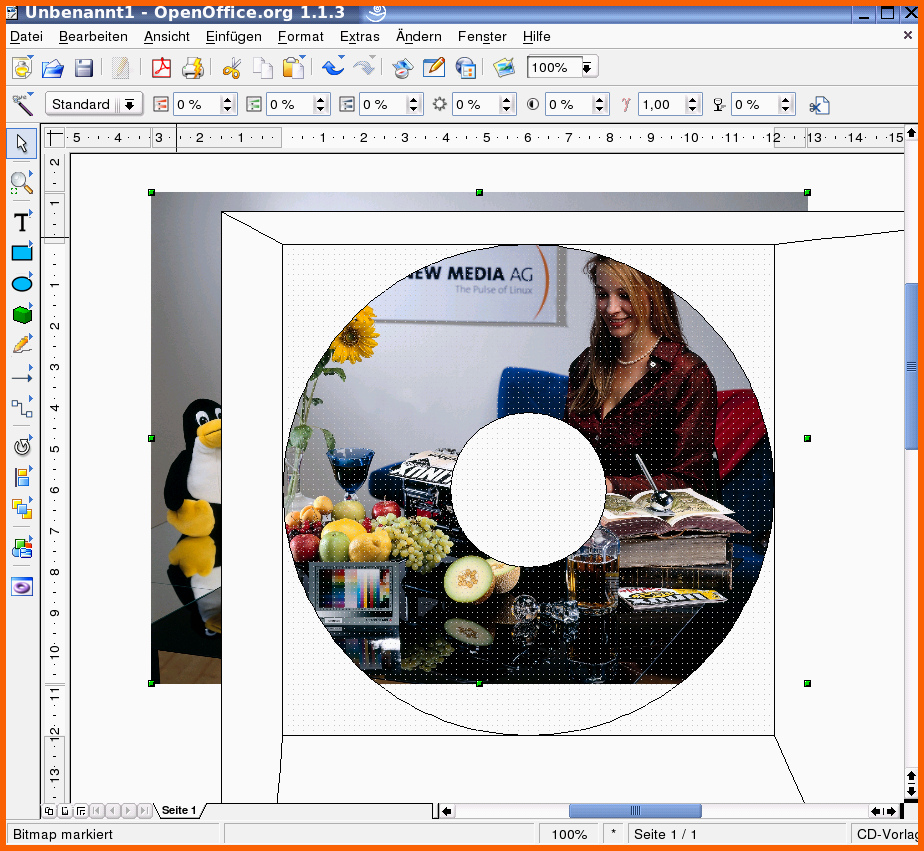Open the hyperlink dialog icon
The image size is (924, 851).
tap(466, 68)
